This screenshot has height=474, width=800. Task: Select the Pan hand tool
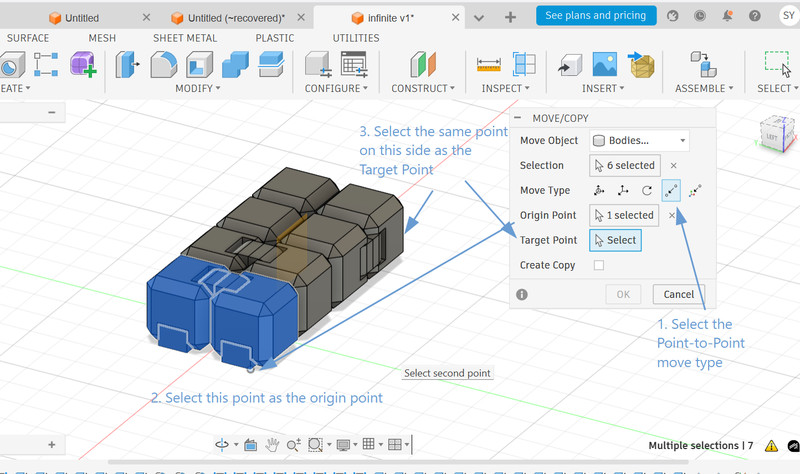point(272,444)
